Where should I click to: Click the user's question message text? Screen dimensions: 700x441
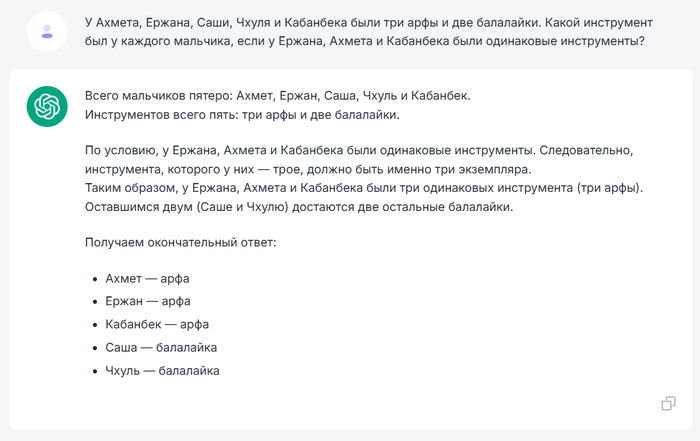tap(364, 32)
